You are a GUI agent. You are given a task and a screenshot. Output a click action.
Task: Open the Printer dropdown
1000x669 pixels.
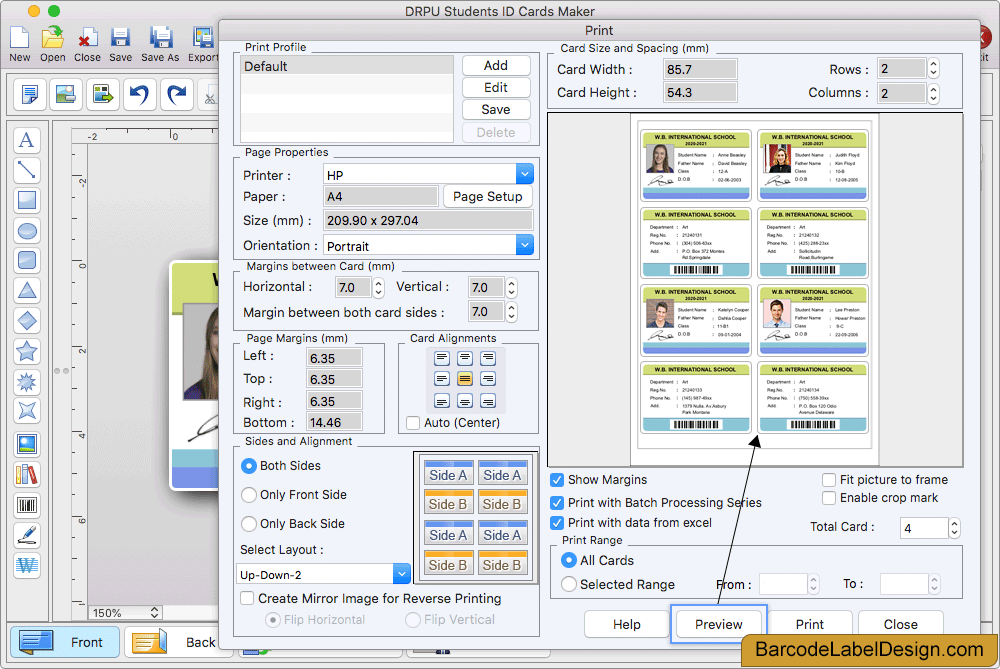[x=524, y=174]
